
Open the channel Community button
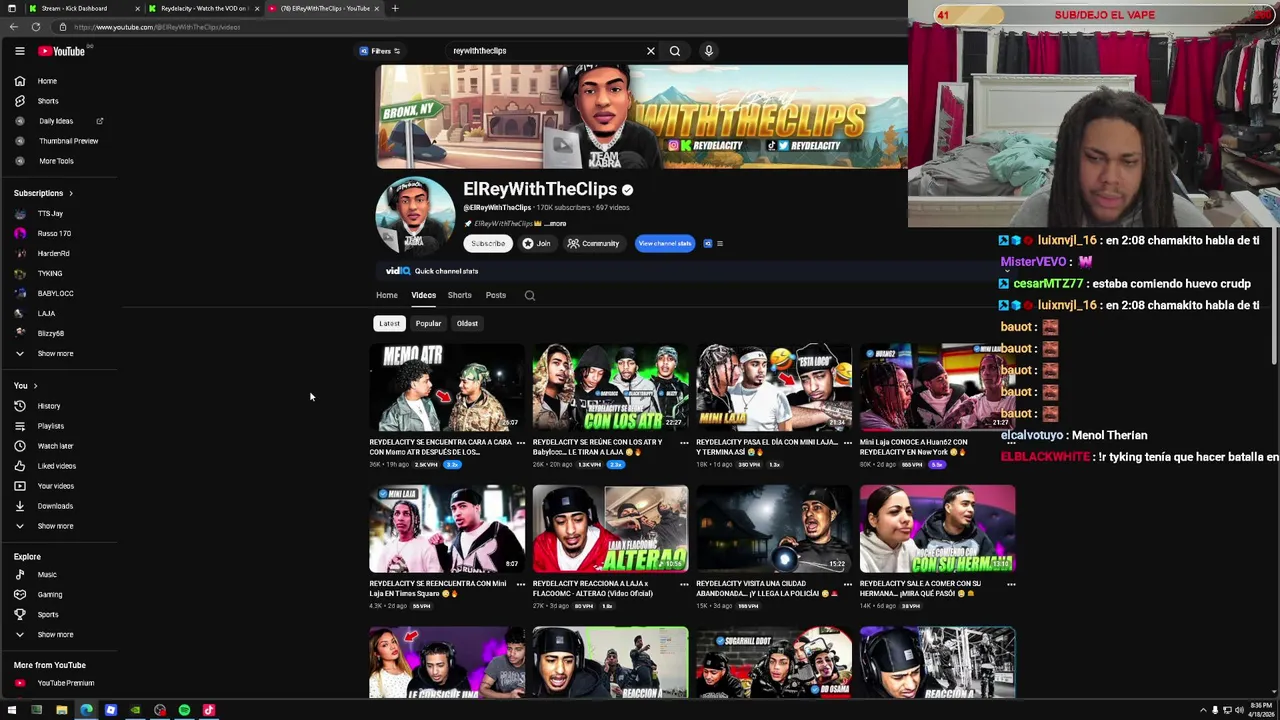[x=594, y=244]
